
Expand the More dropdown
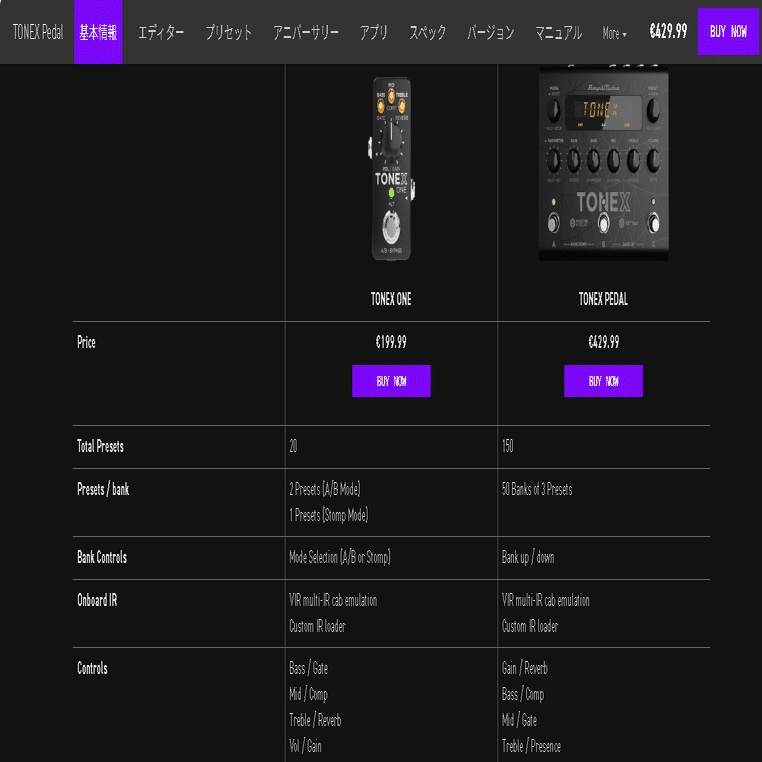[x=614, y=33]
